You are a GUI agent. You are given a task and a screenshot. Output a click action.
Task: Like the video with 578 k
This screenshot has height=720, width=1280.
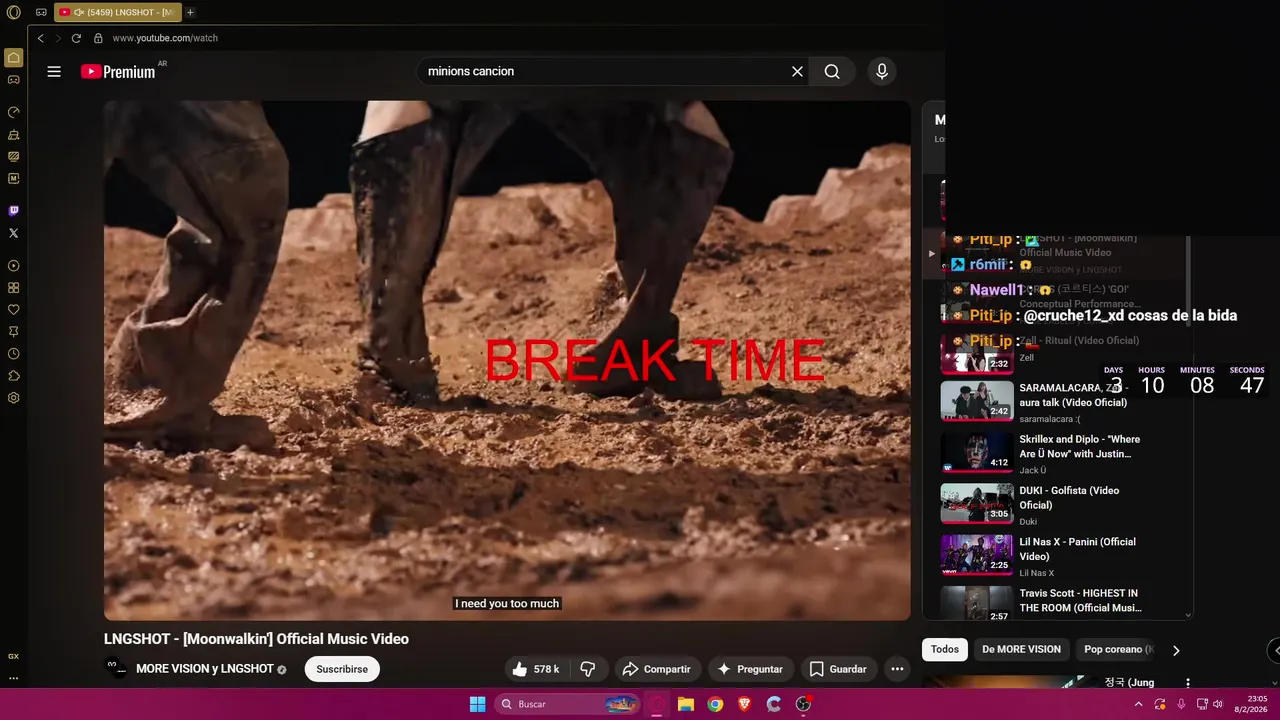coord(537,669)
